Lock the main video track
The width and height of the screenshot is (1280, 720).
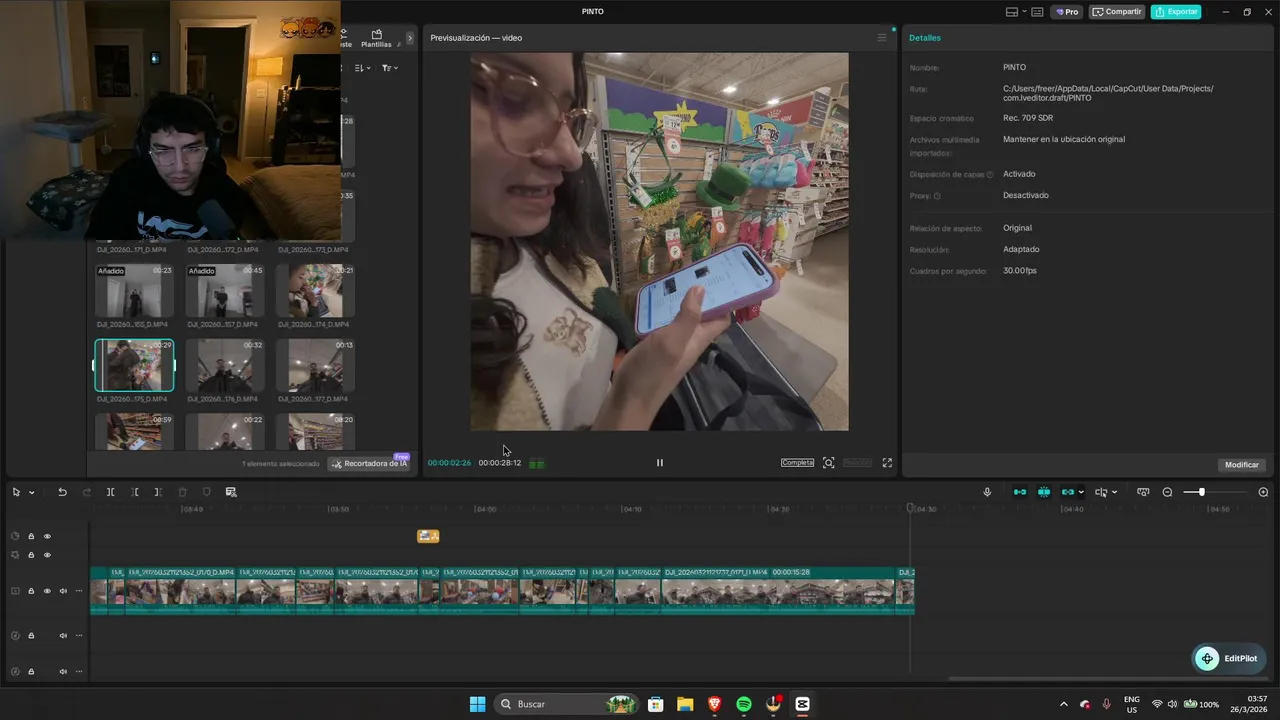pyautogui.click(x=31, y=591)
